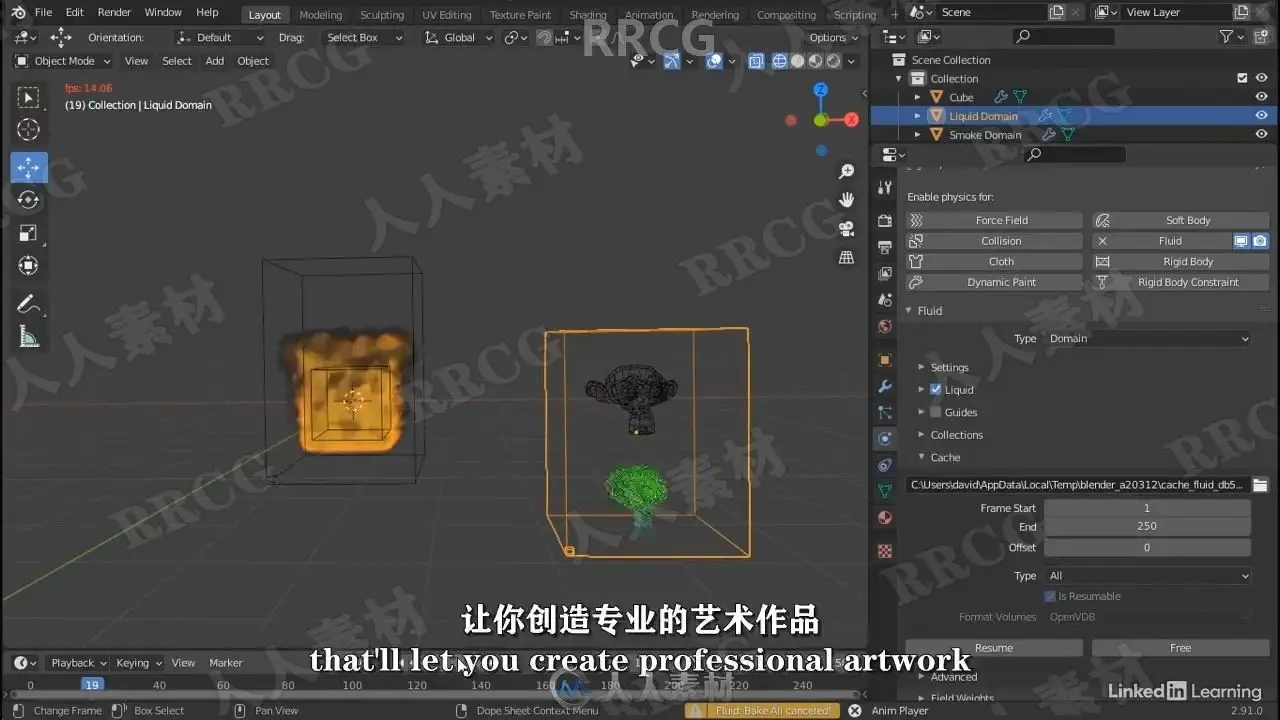Click the viewport zoom magnifier icon
1280x720 pixels.
pos(847,172)
